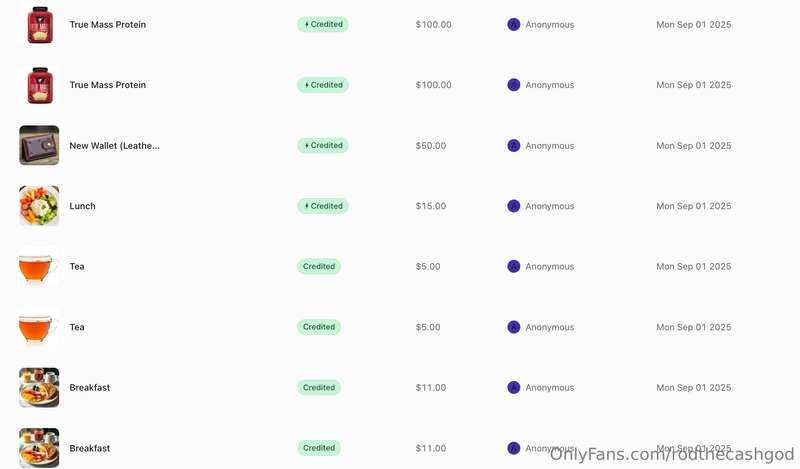Image resolution: width=800 pixels, height=469 pixels.
Task: Open the first Breakfast pancake thumbnail
Action: pyautogui.click(x=39, y=387)
